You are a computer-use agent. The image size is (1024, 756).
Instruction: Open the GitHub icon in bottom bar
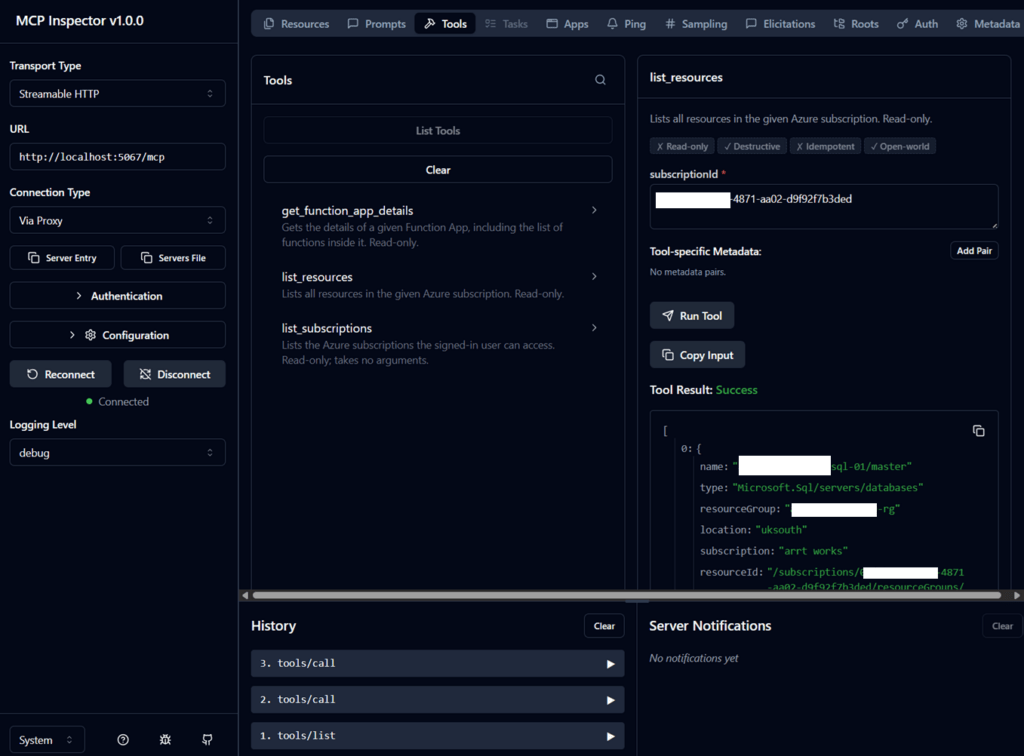[207, 740]
